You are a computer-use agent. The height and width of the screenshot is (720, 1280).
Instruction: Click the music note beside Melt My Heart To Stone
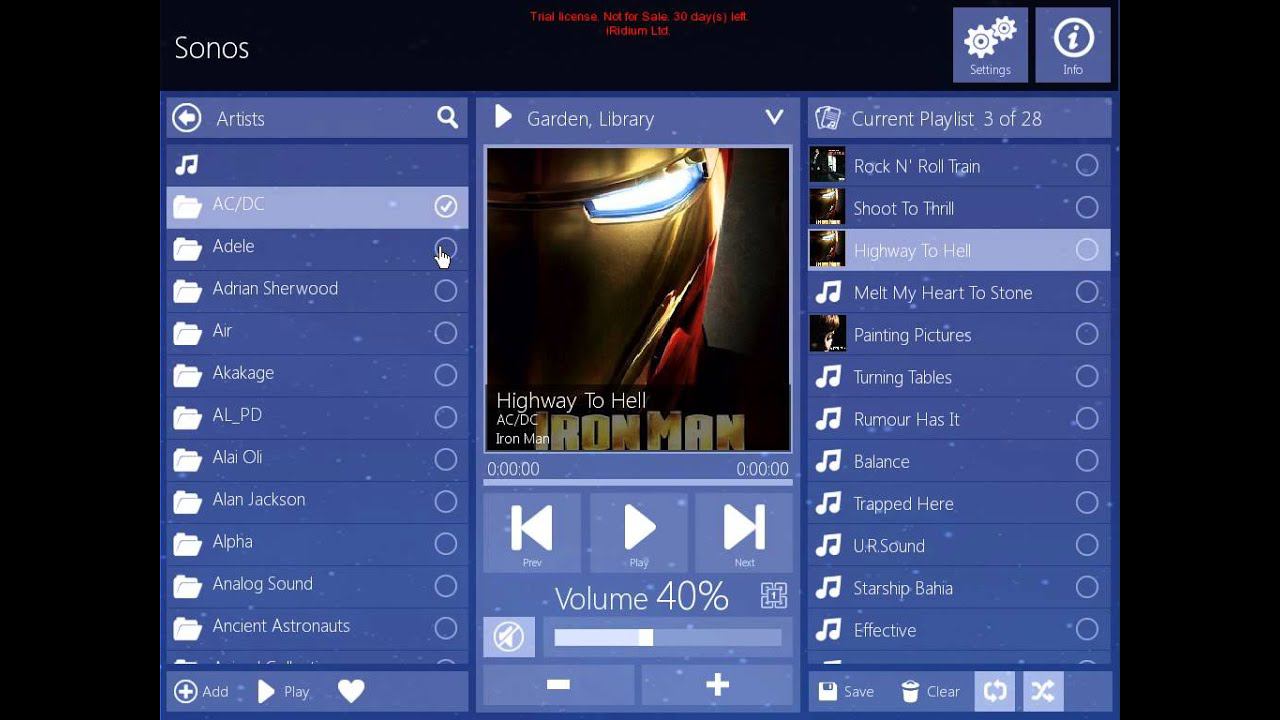pyautogui.click(x=828, y=292)
